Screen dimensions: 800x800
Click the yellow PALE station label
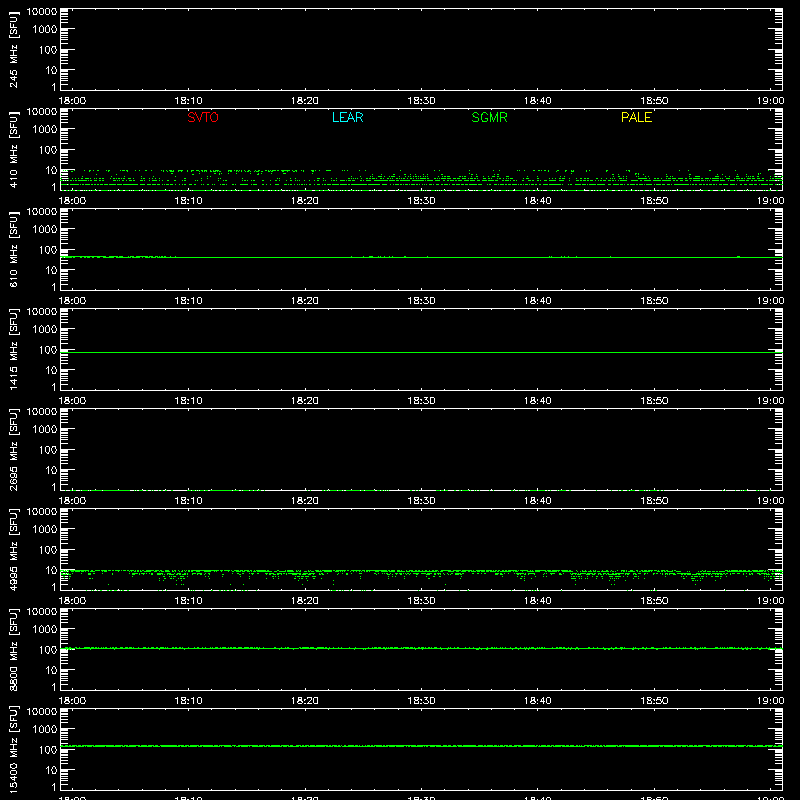[636, 117]
